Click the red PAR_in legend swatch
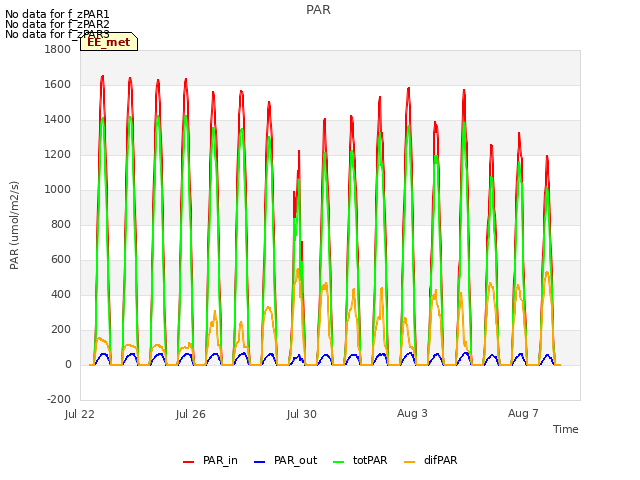The height and width of the screenshot is (480, 640). (x=189, y=462)
